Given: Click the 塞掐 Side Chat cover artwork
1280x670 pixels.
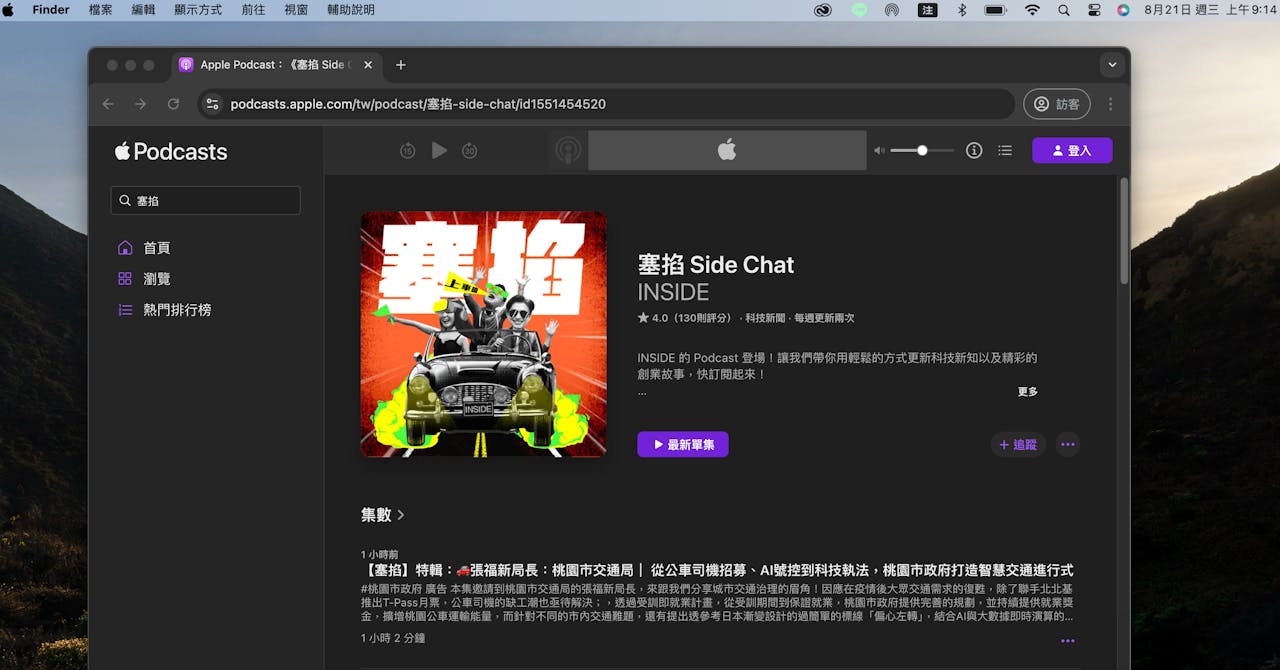Looking at the screenshot, I should click(484, 334).
